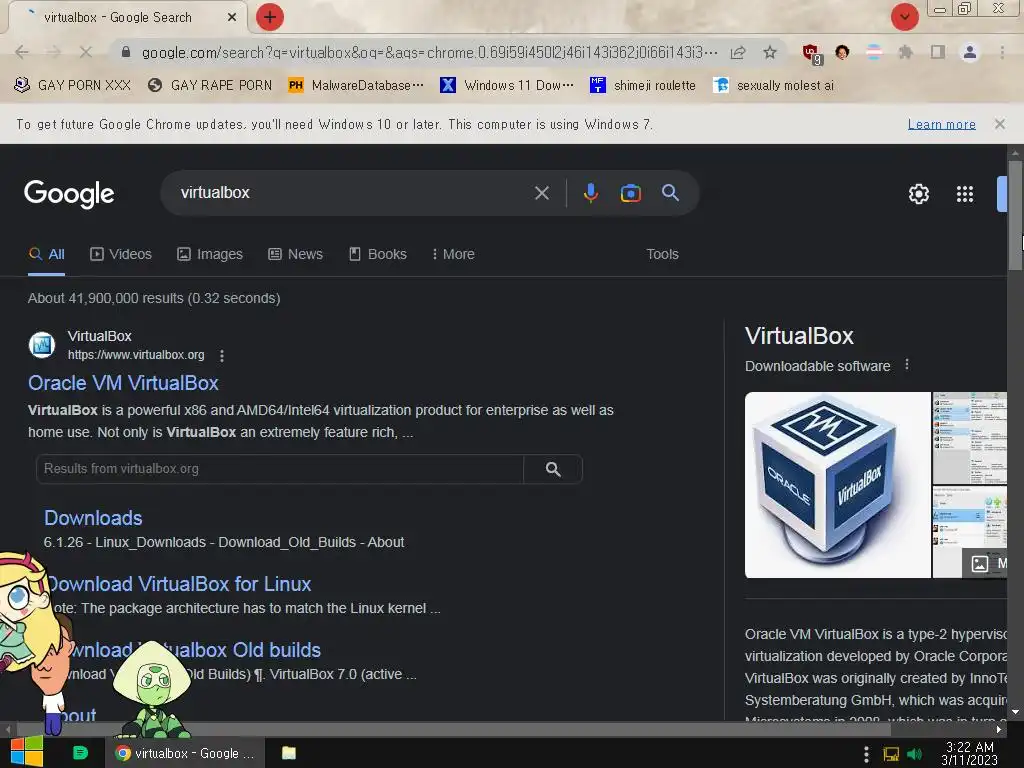Open Google quick settings gear
This screenshot has height=768, width=1024.
pyautogui.click(x=918, y=193)
